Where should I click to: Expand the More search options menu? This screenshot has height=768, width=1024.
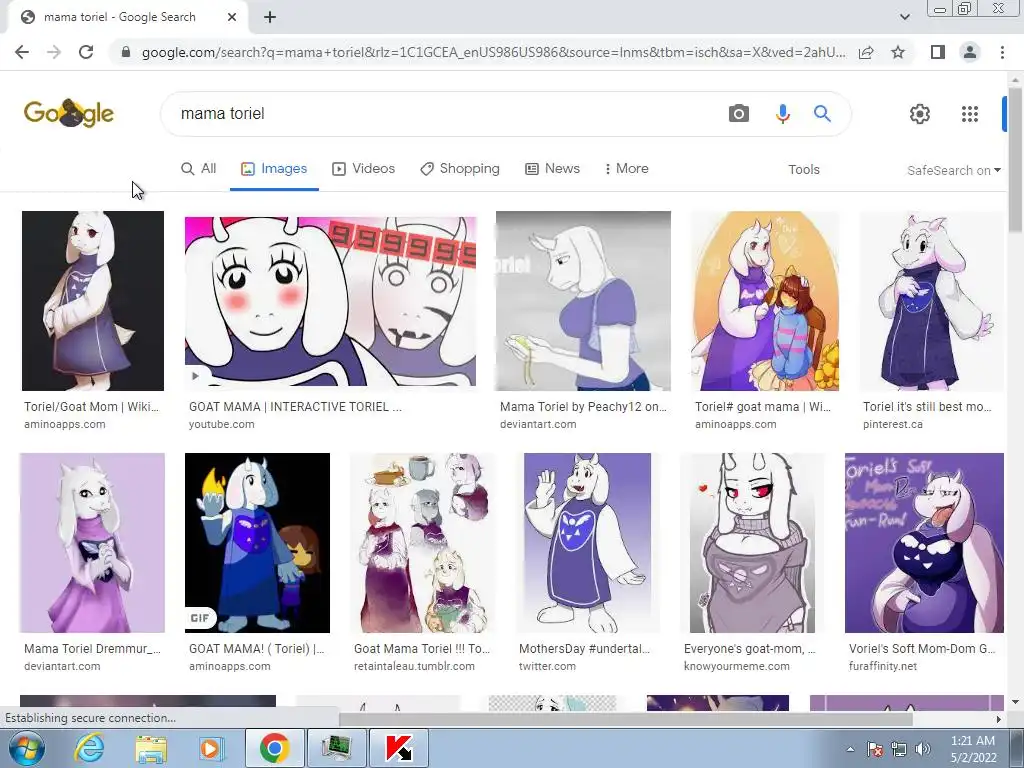(626, 168)
